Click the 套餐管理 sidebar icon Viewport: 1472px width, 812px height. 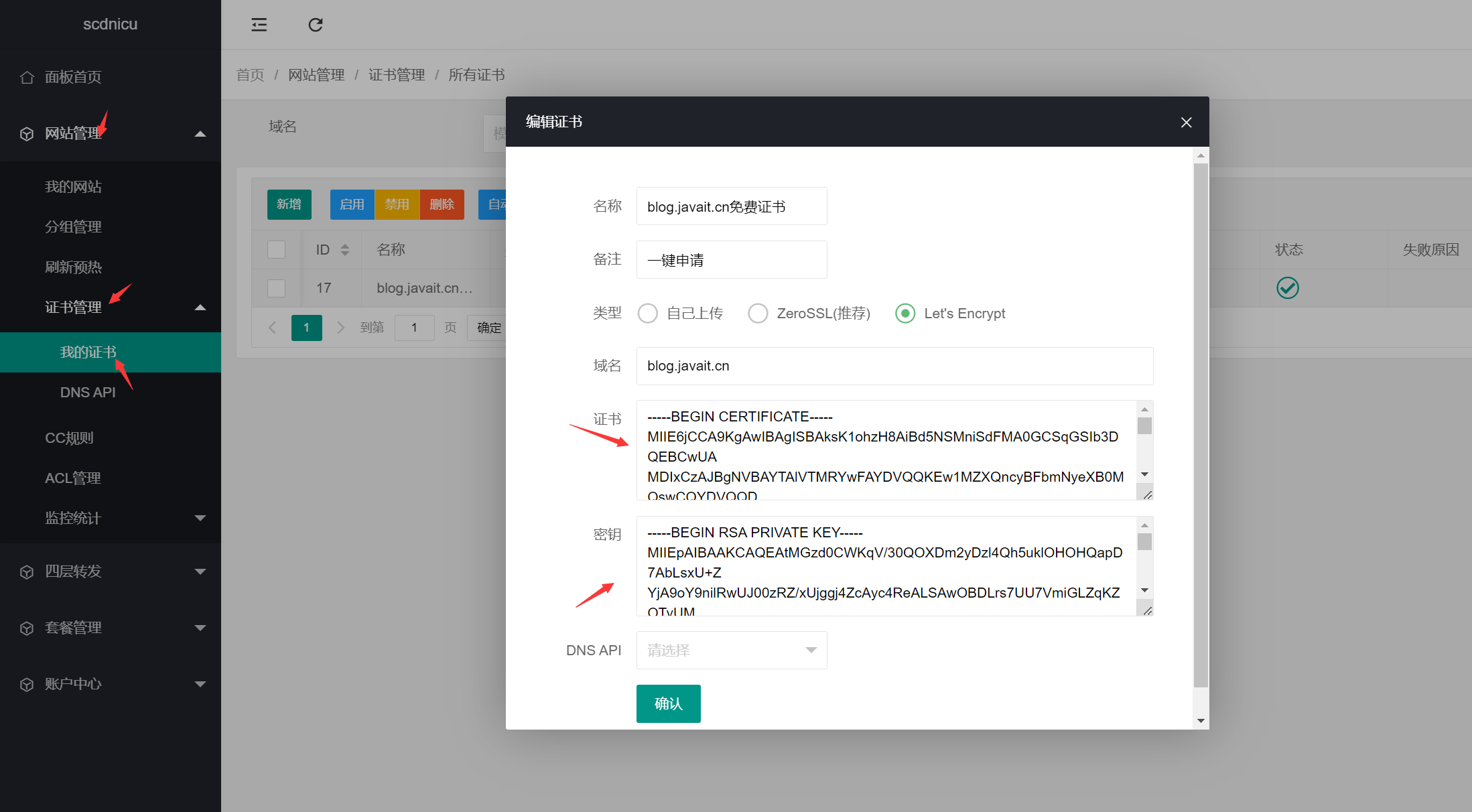27,628
